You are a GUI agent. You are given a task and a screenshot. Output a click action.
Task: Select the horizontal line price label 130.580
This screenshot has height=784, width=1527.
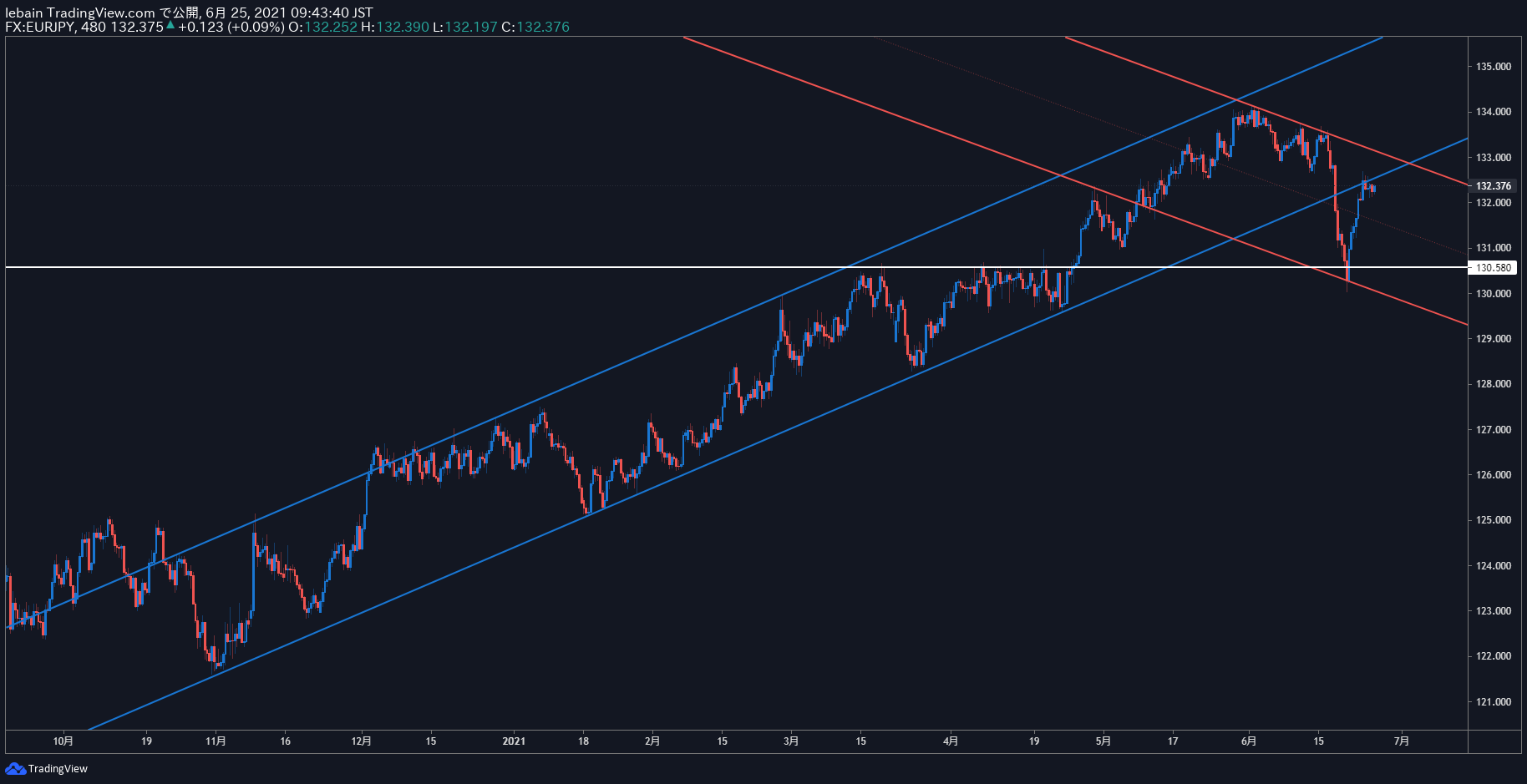coord(1493,268)
